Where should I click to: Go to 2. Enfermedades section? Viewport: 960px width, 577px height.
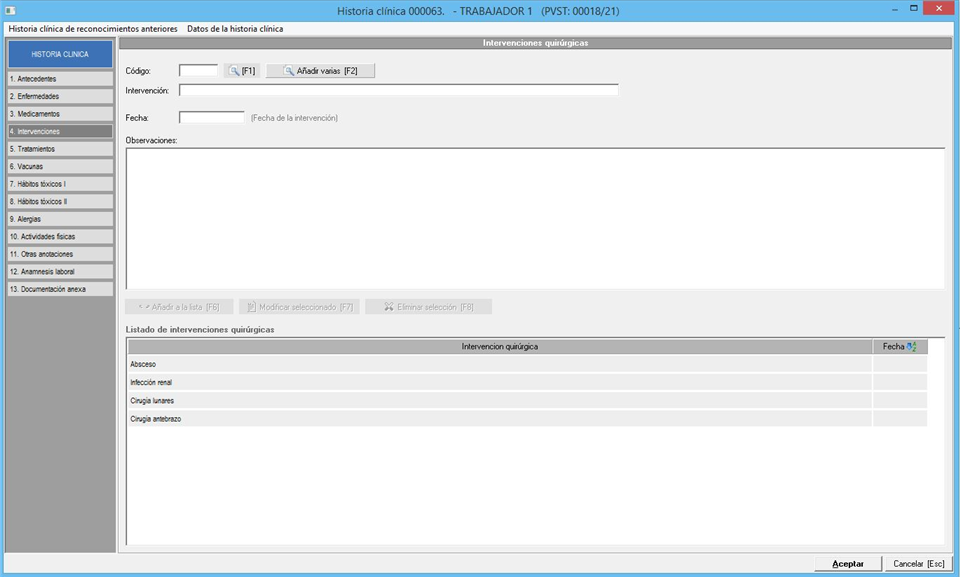click(x=60, y=96)
